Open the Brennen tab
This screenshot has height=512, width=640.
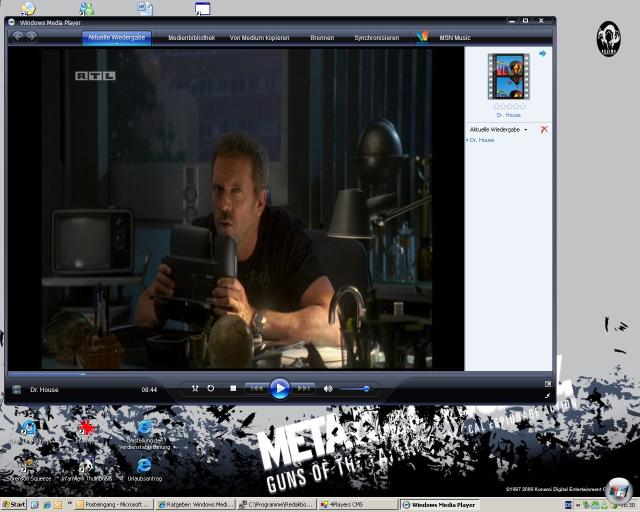coord(322,38)
